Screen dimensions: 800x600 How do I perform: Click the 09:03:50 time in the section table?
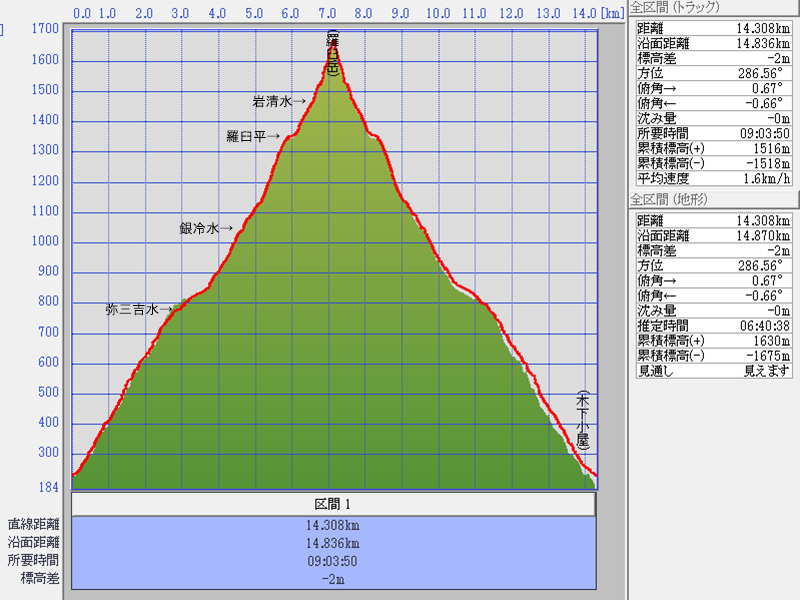pyautogui.click(x=333, y=561)
